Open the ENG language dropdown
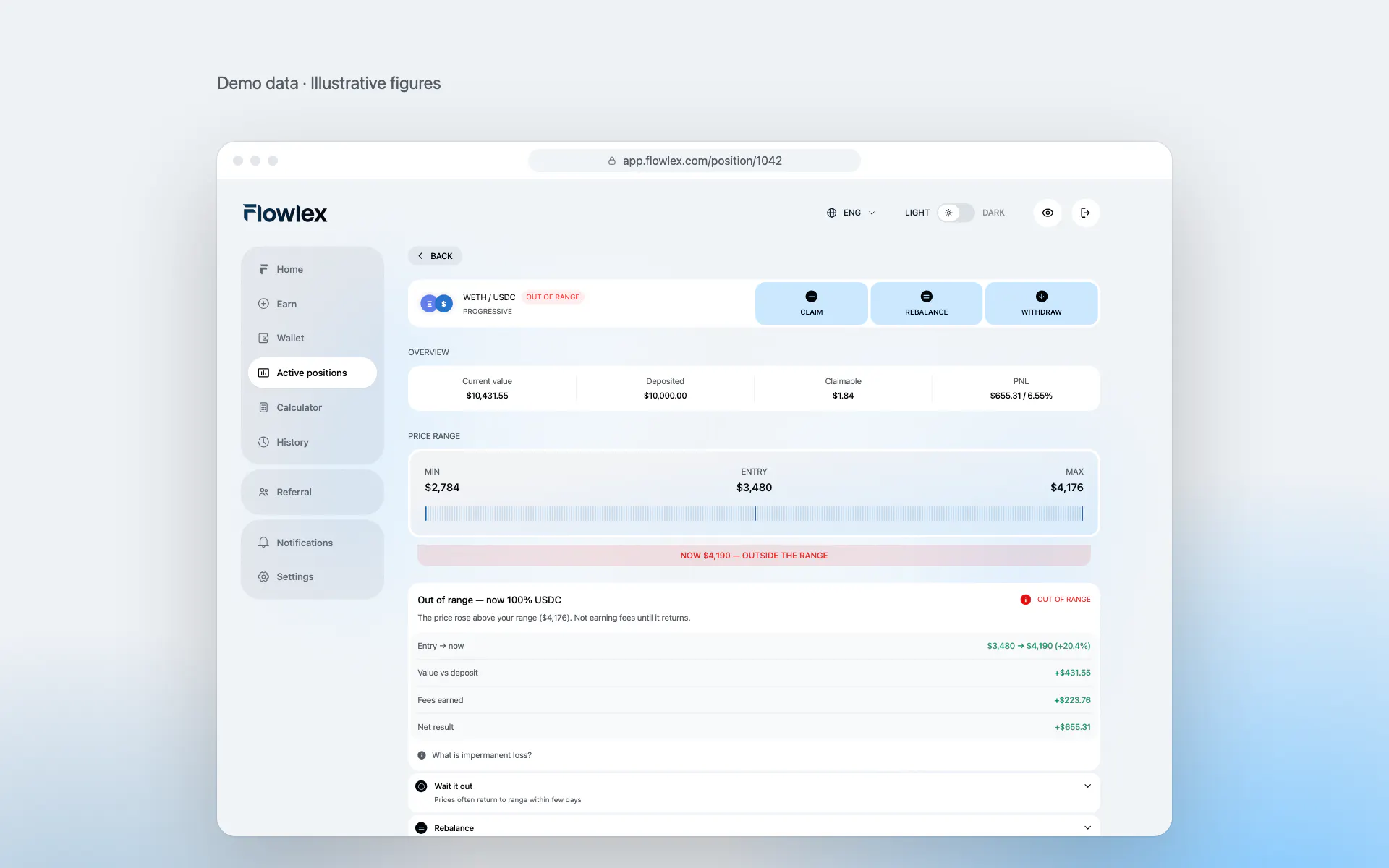This screenshot has height=868, width=1389. (851, 213)
